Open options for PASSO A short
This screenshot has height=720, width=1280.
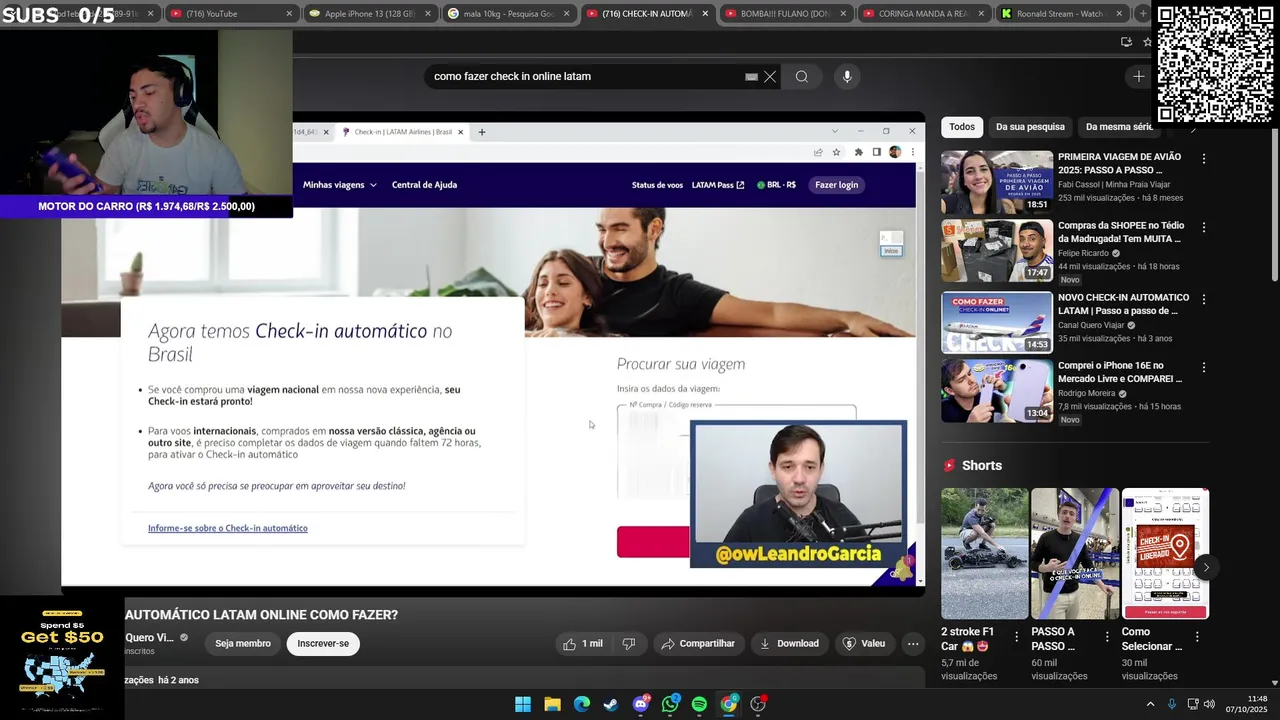(x=1107, y=636)
